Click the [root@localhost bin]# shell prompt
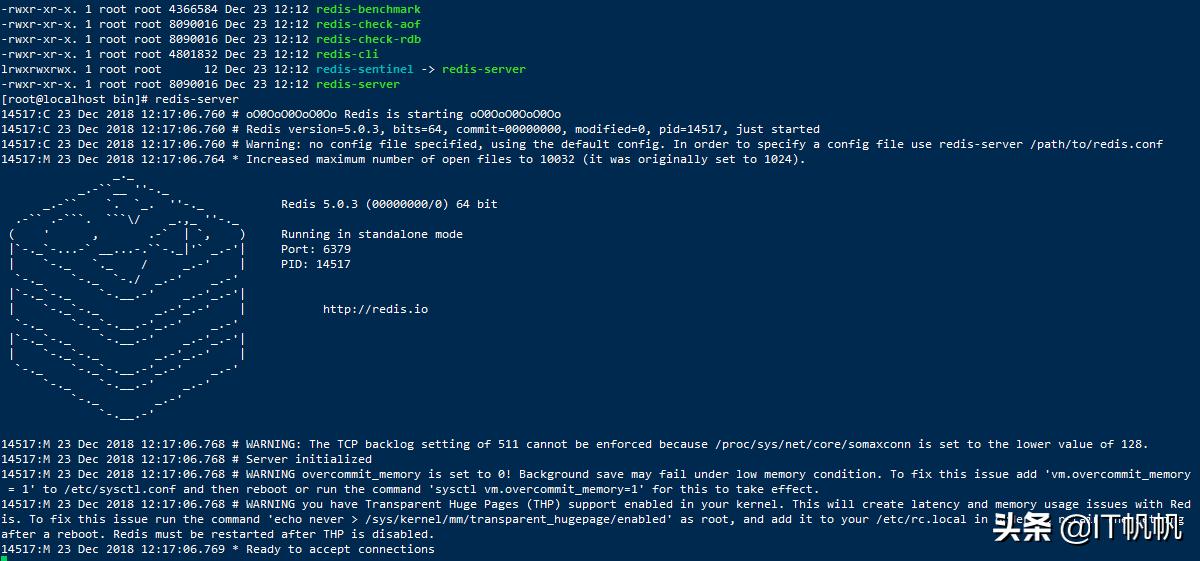1200x561 pixels. coord(75,99)
